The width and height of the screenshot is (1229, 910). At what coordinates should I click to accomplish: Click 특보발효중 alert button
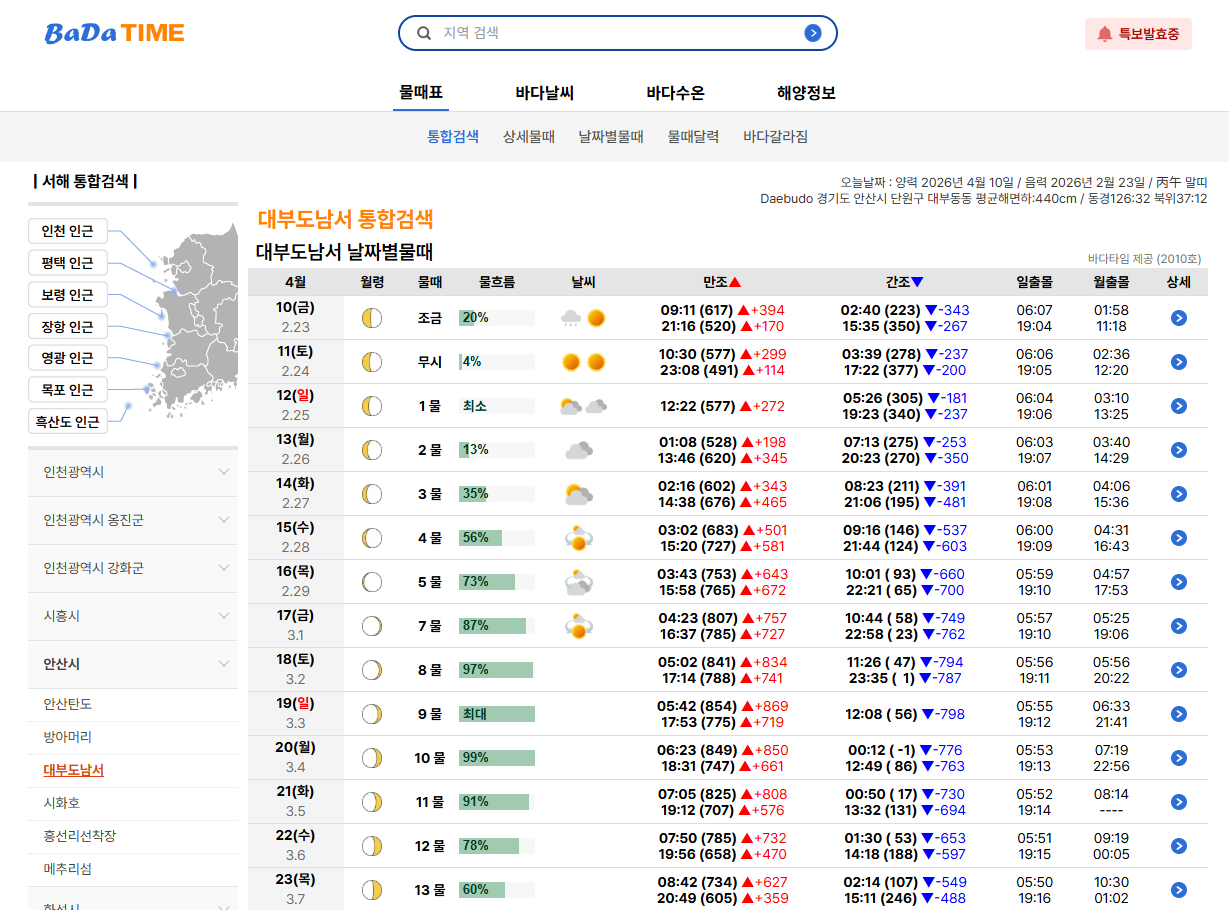(1138, 34)
